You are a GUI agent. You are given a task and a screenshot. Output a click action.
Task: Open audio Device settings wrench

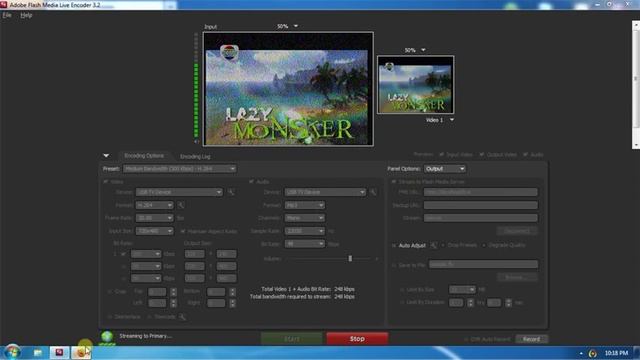pyautogui.click(x=373, y=192)
